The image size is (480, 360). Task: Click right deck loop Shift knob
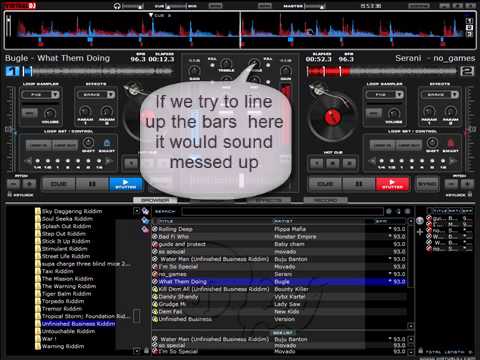click(x=432, y=143)
